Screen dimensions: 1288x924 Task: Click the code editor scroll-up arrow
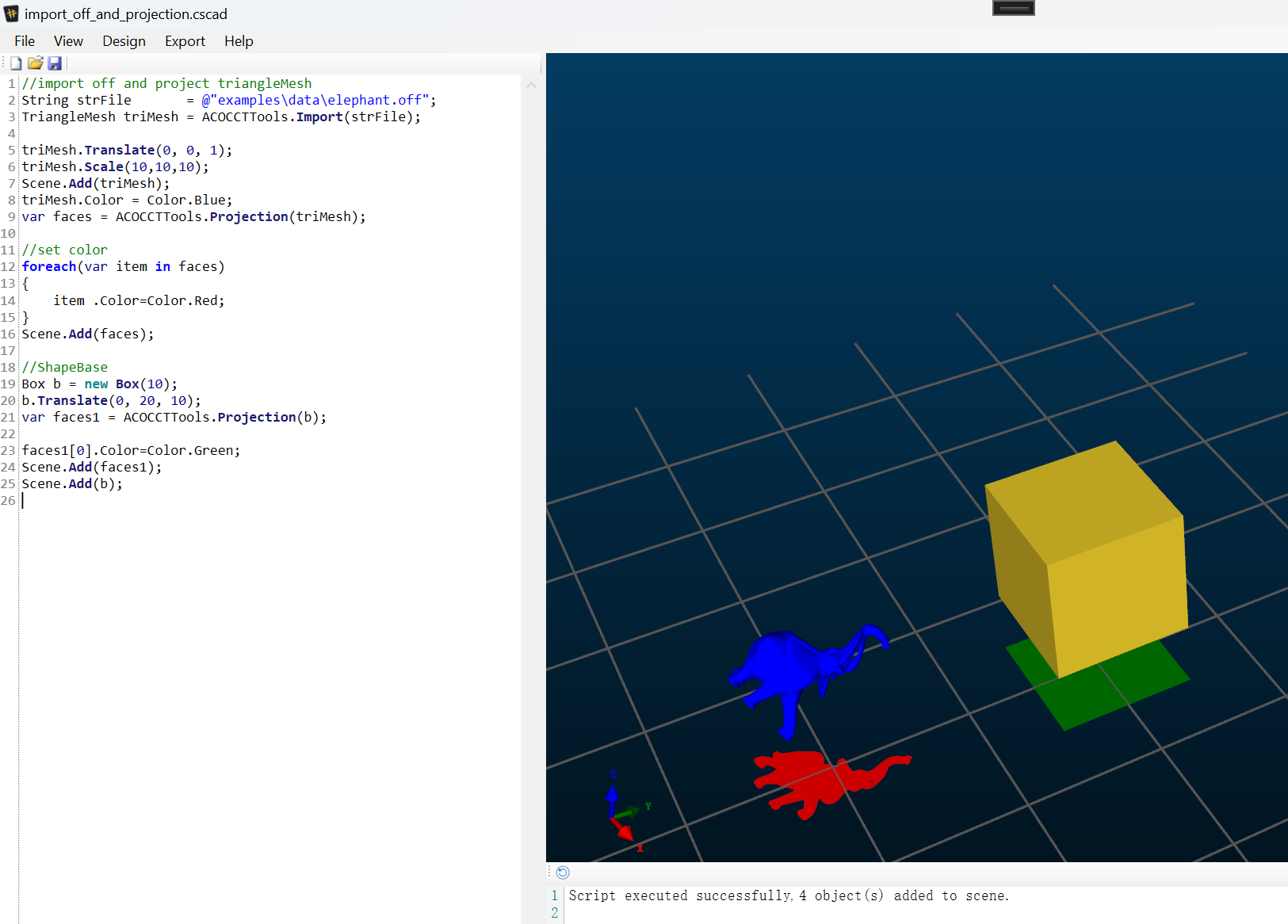(x=531, y=85)
